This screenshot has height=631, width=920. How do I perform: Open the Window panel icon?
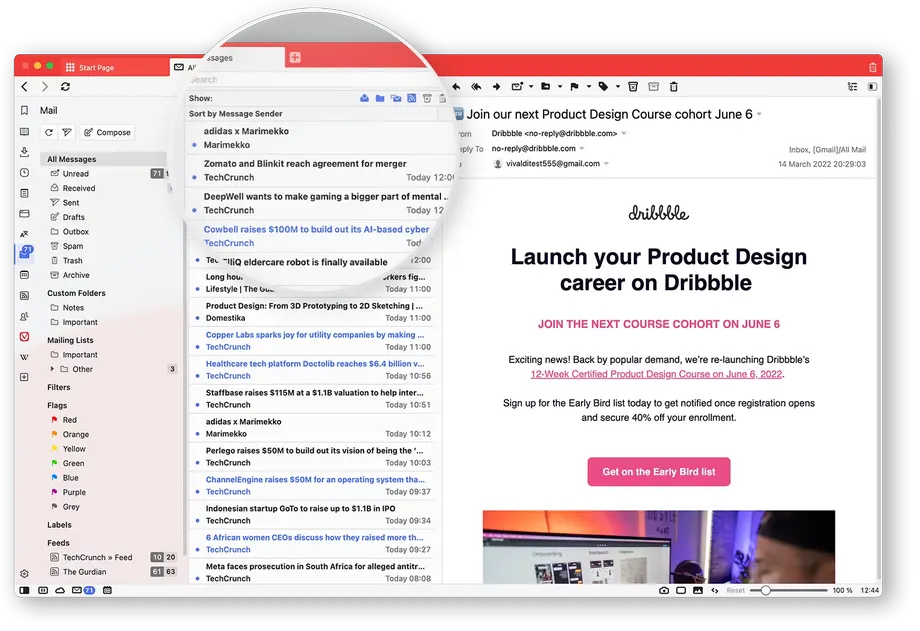pos(24,214)
